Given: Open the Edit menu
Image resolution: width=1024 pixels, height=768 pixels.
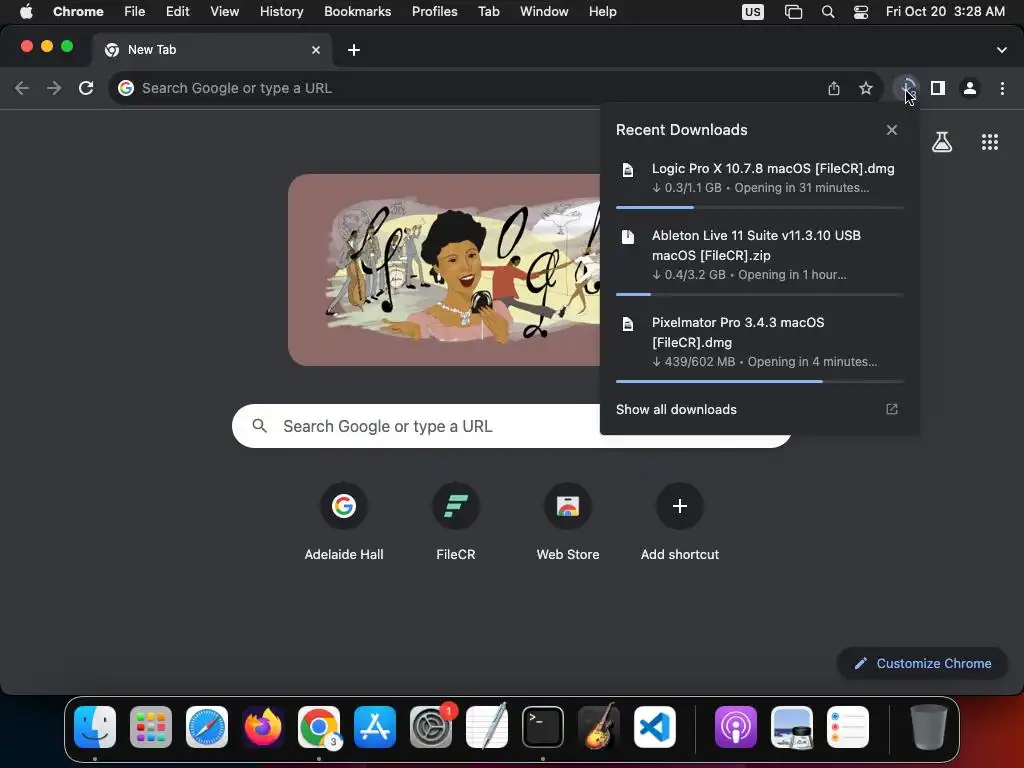Looking at the screenshot, I should click(x=177, y=12).
